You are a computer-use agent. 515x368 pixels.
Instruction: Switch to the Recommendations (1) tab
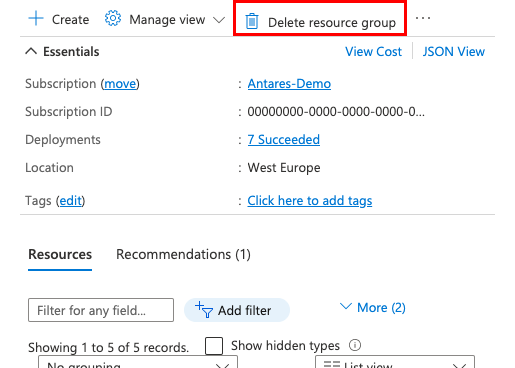[x=183, y=254]
